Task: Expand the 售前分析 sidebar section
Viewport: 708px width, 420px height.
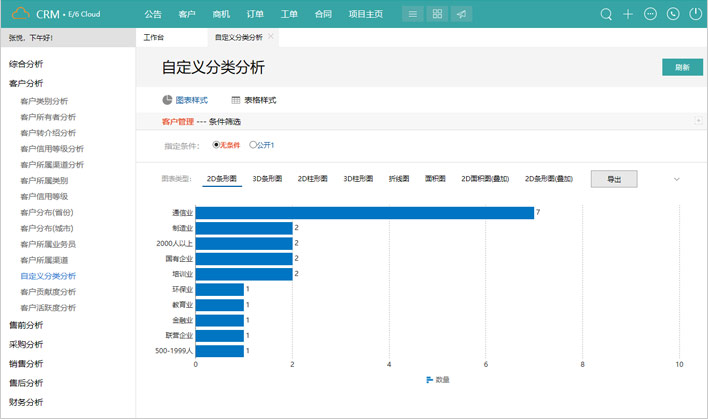Action: click(26, 325)
